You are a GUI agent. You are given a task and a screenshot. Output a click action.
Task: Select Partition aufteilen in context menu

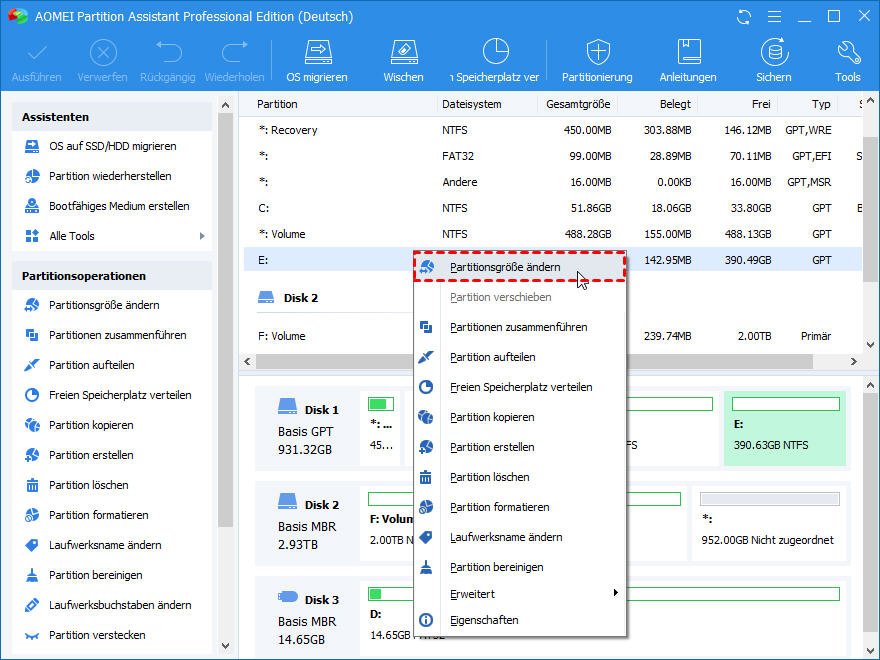pos(520,357)
